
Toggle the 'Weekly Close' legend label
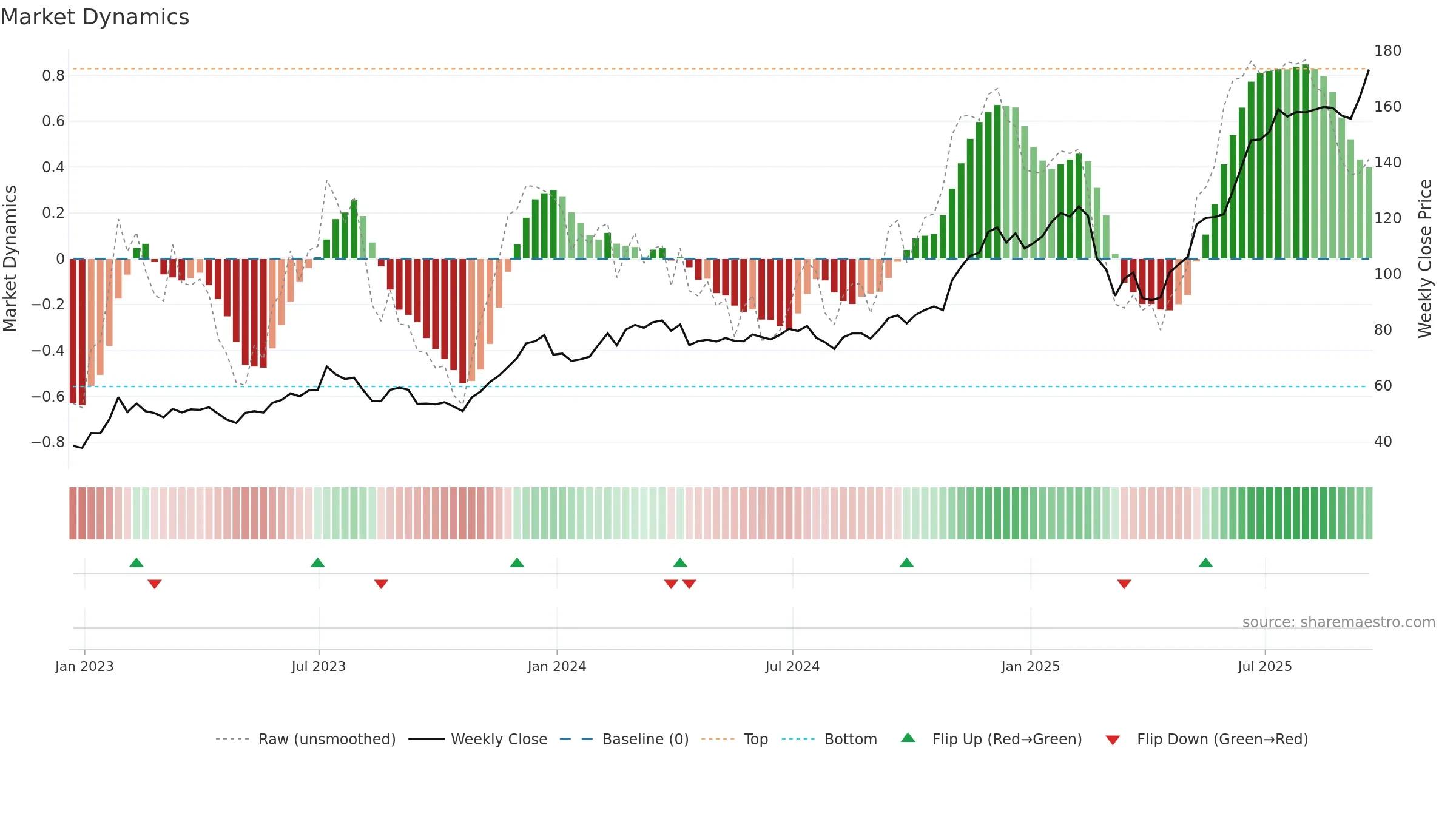click(x=499, y=739)
